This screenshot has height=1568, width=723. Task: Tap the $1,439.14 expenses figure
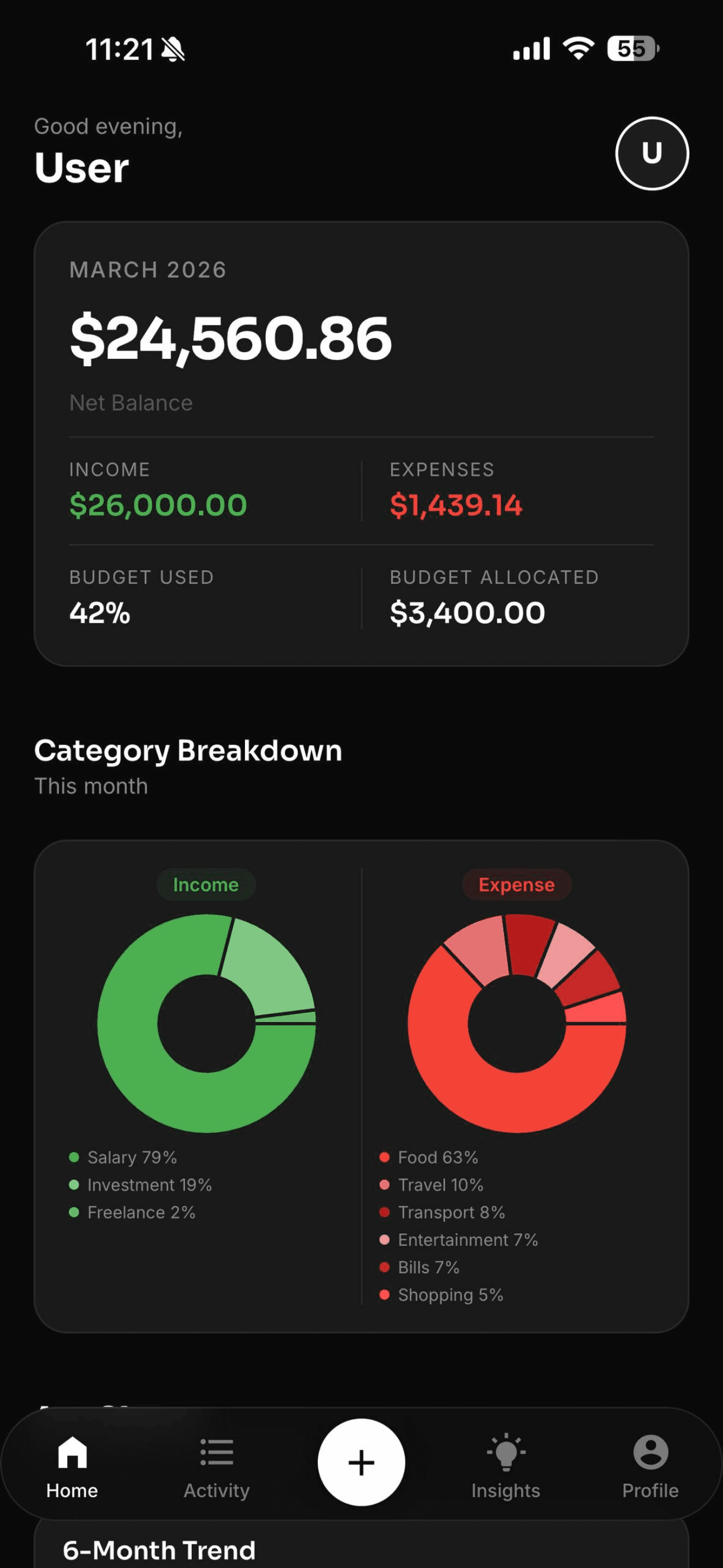[x=456, y=505]
